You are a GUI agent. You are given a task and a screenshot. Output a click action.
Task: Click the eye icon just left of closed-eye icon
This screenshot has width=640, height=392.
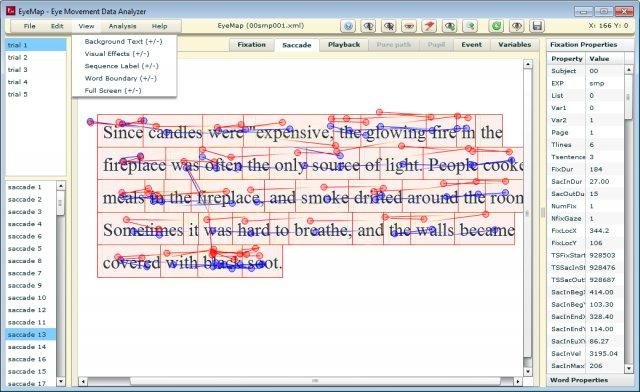[389, 26]
